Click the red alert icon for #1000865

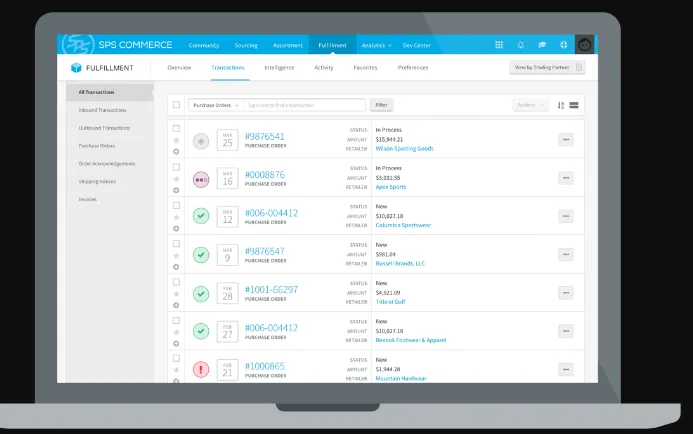201,369
